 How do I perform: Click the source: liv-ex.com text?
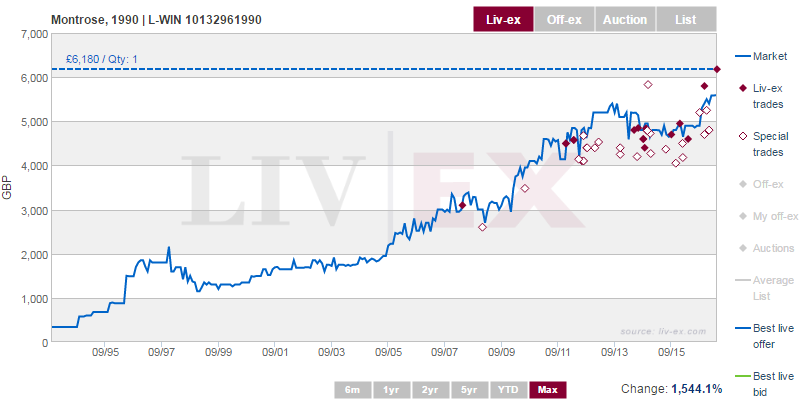pos(663,331)
